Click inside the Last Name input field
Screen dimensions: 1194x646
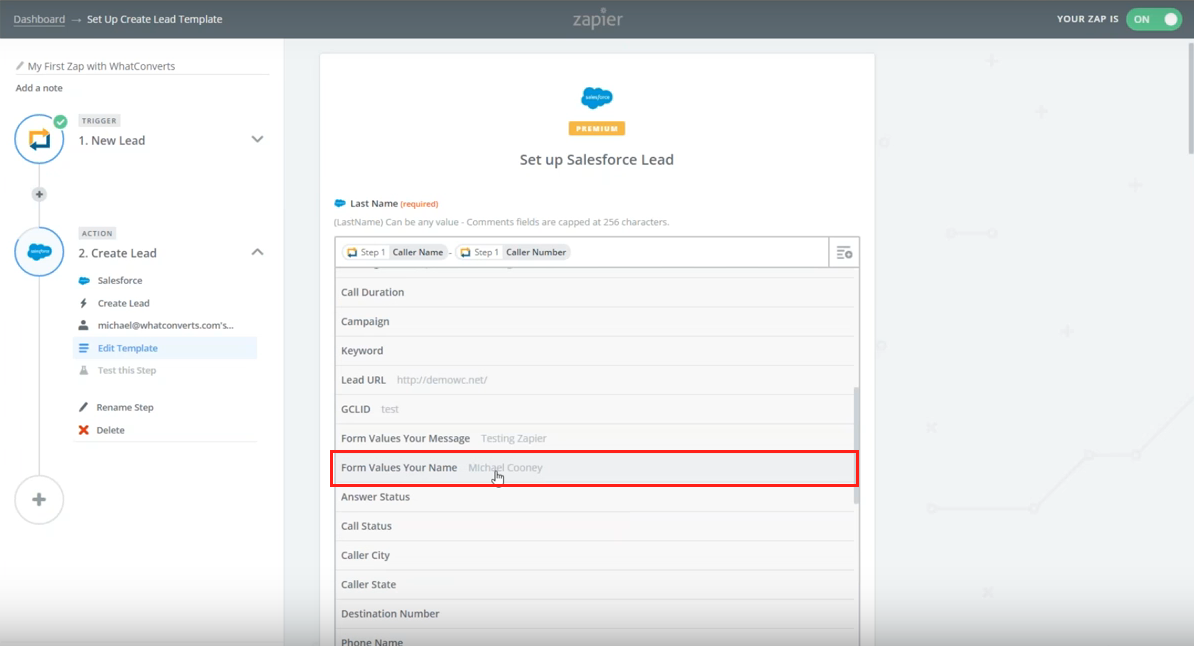point(582,252)
